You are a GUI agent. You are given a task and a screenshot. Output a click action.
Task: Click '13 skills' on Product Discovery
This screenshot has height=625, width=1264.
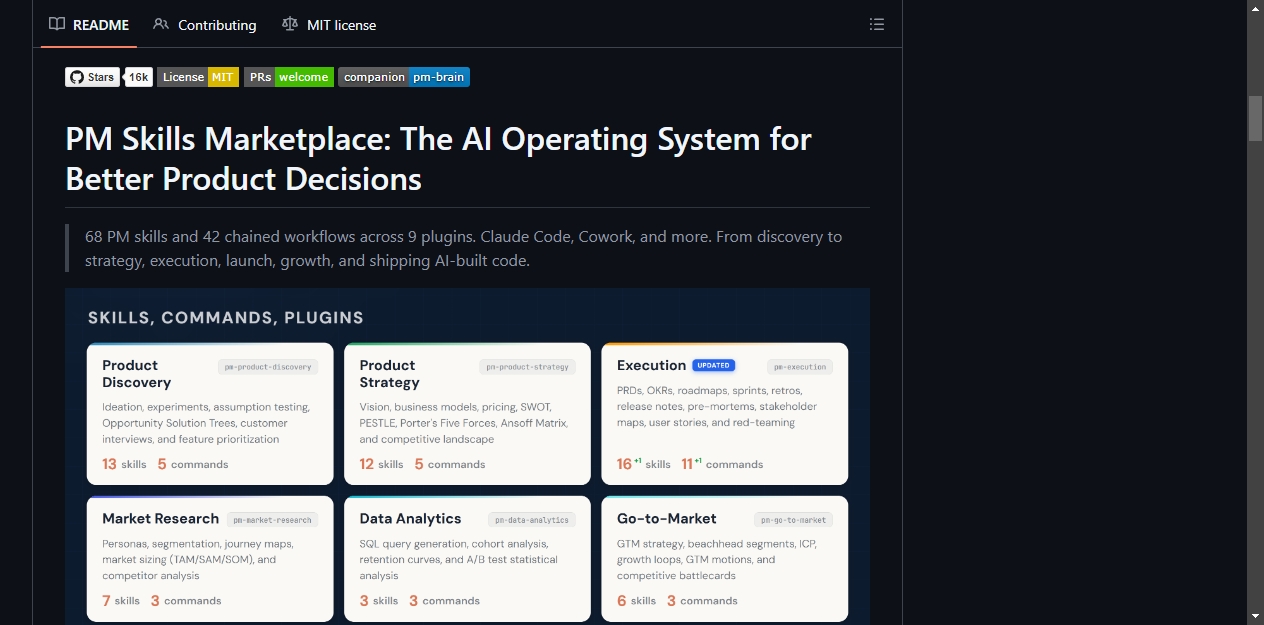pyautogui.click(x=124, y=464)
